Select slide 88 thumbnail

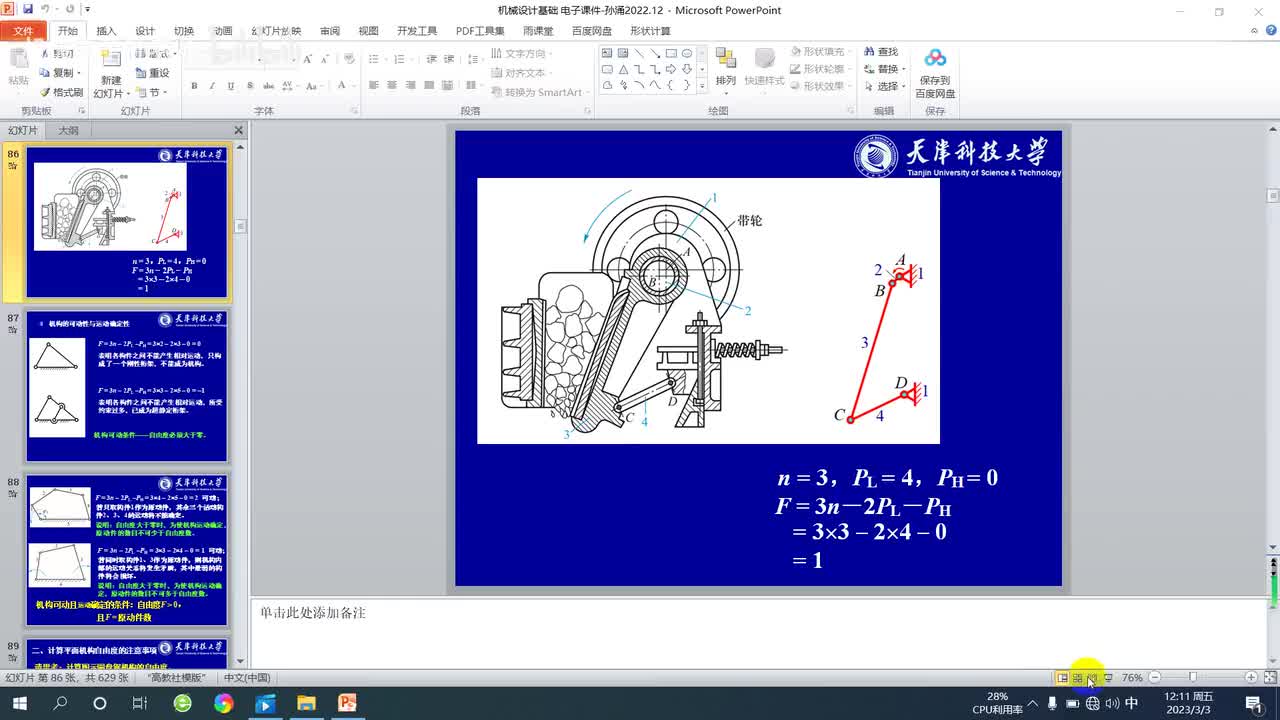tap(127, 551)
